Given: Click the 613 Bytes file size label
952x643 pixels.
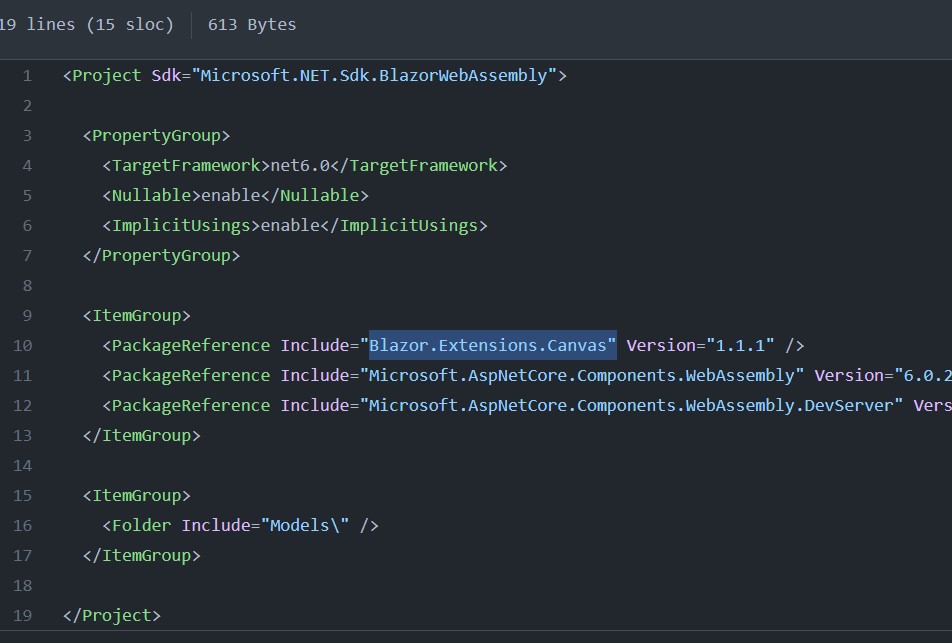Looking at the screenshot, I should click(x=252, y=25).
